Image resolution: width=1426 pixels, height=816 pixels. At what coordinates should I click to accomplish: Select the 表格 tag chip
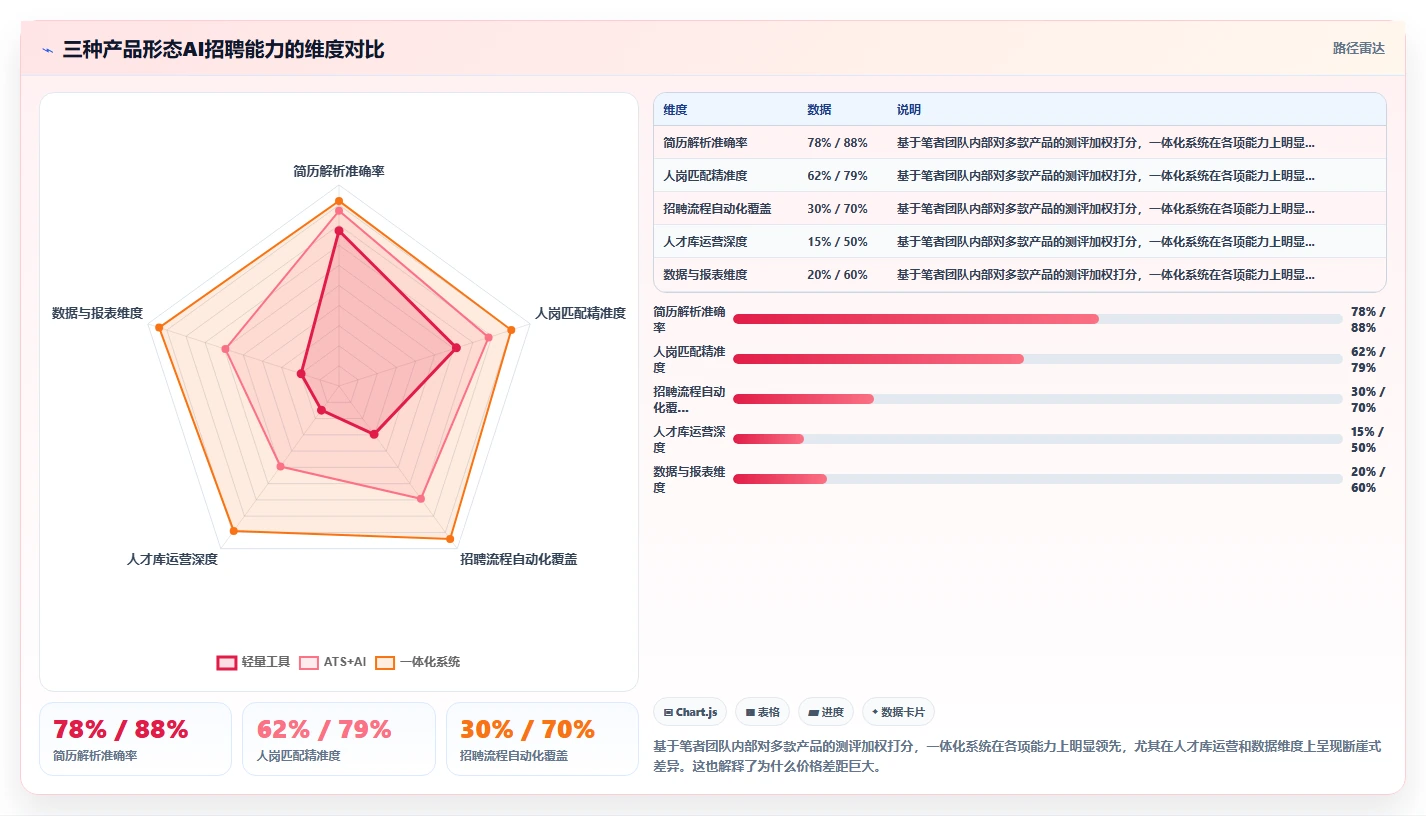click(762, 712)
